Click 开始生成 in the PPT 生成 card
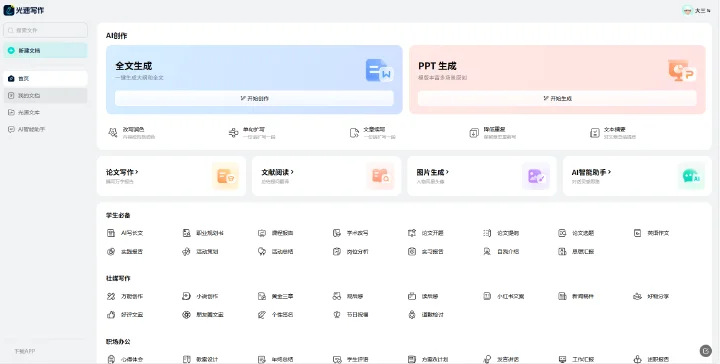The image size is (720, 364). pyautogui.click(x=557, y=98)
